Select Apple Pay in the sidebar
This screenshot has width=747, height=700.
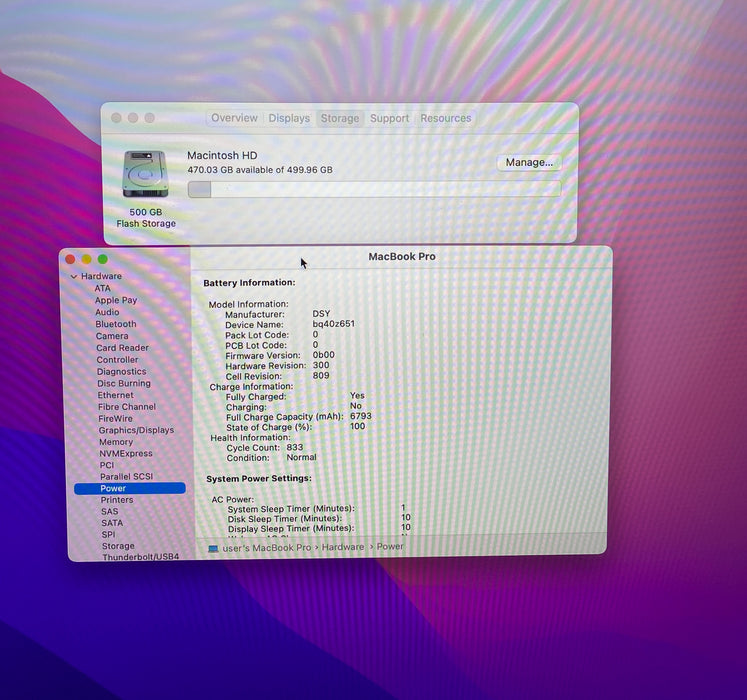pos(116,300)
